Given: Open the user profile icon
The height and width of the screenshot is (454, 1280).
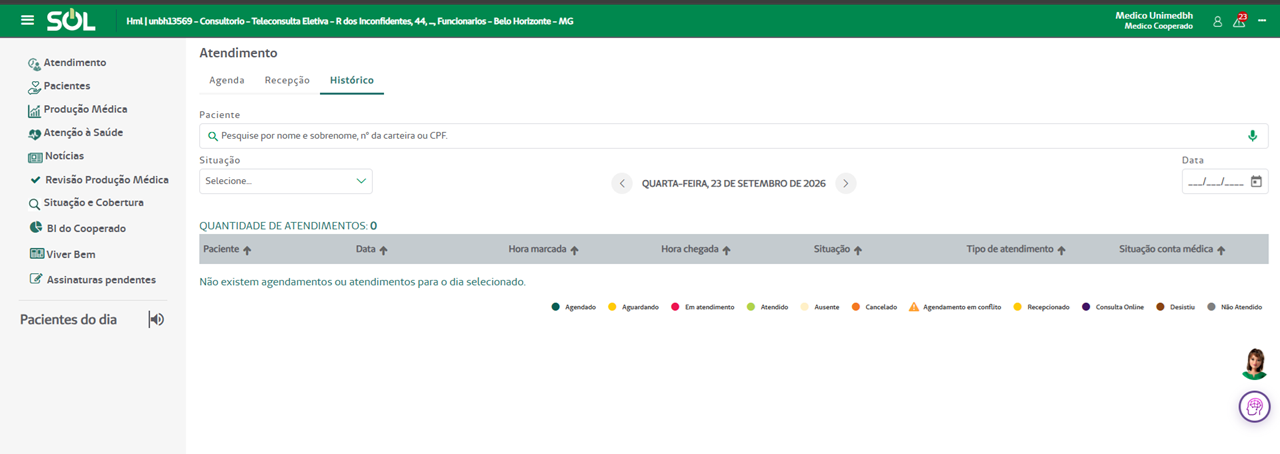Looking at the screenshot, I should point(1217,21).
